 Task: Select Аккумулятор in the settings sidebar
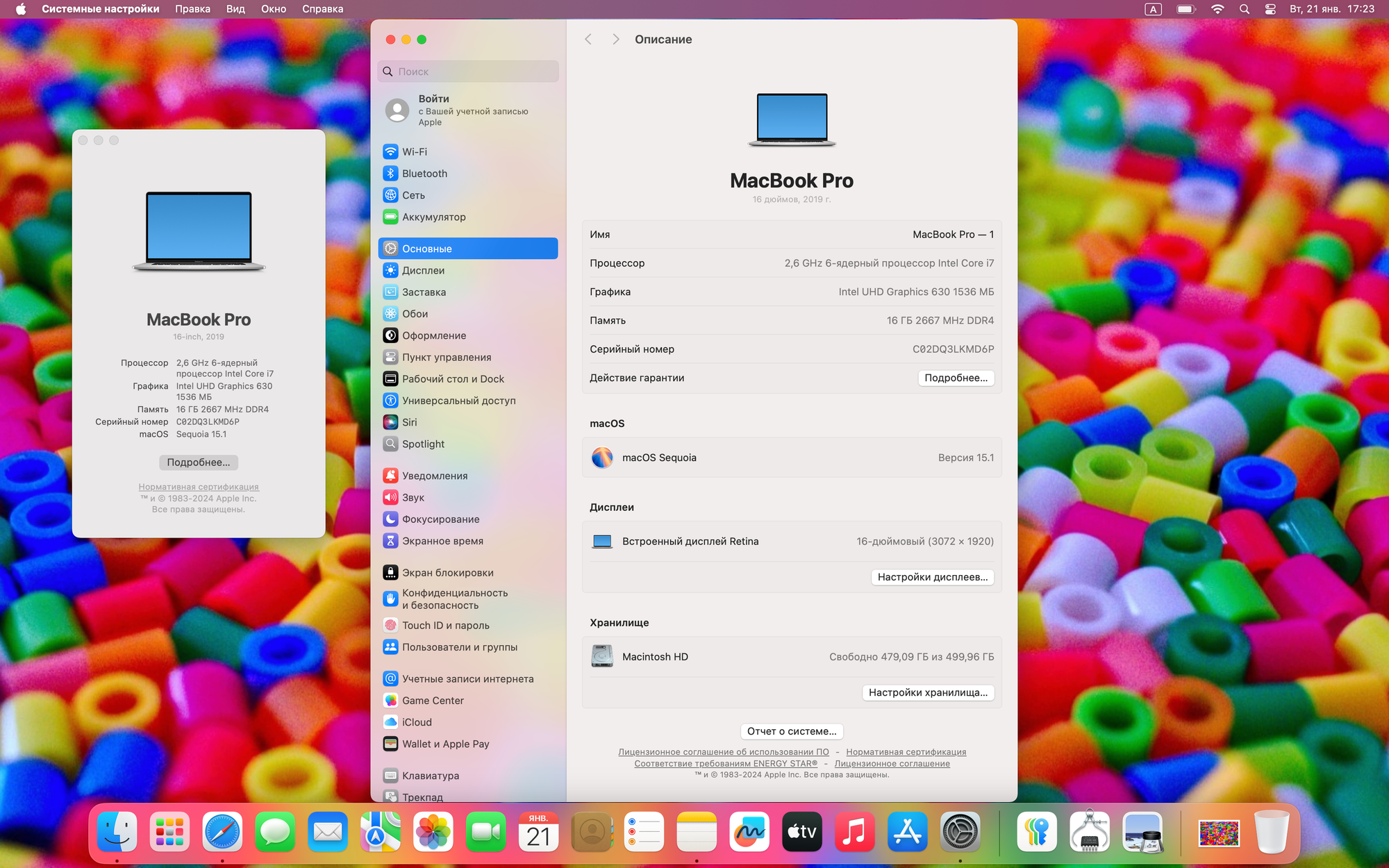click(434, 217)
